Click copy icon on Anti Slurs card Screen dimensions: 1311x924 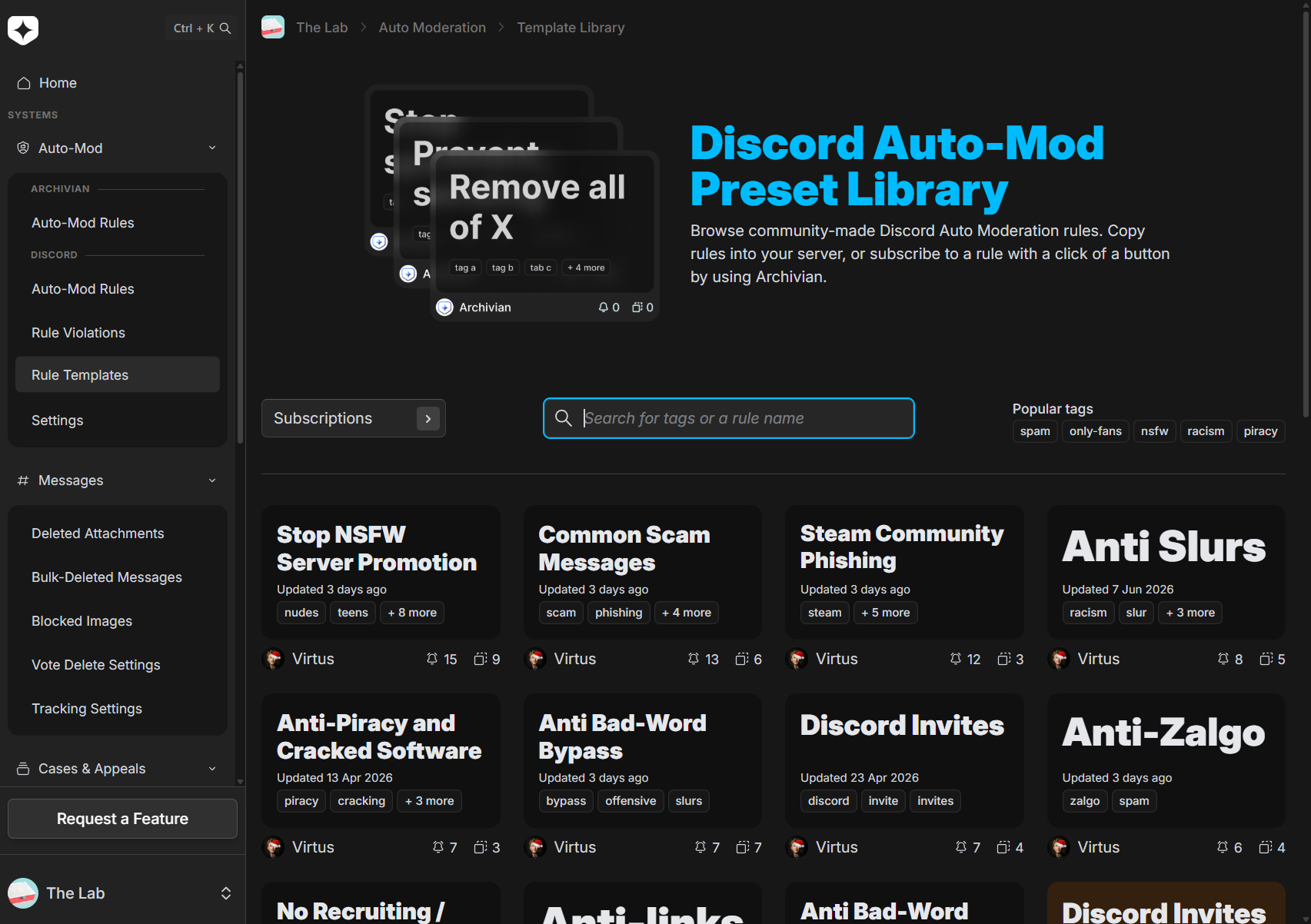pyautogui.click(x=1266, y=659)
